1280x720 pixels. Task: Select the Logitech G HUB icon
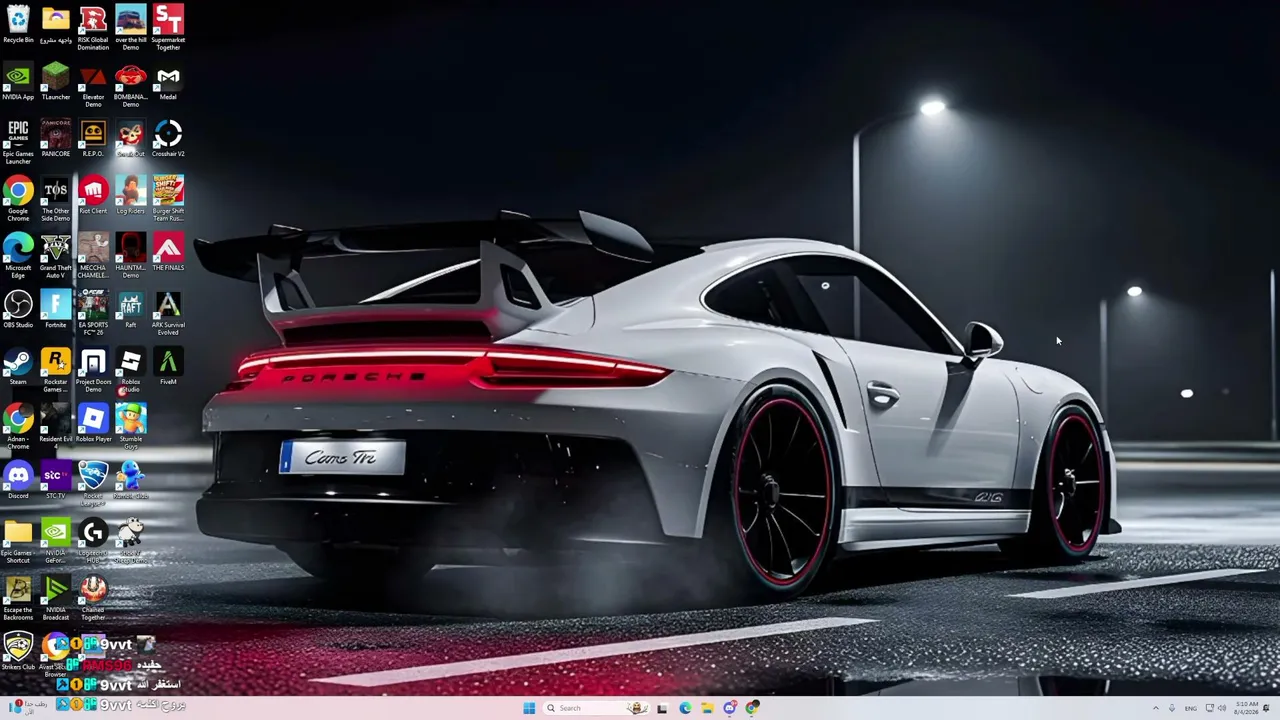pos(93,542)
